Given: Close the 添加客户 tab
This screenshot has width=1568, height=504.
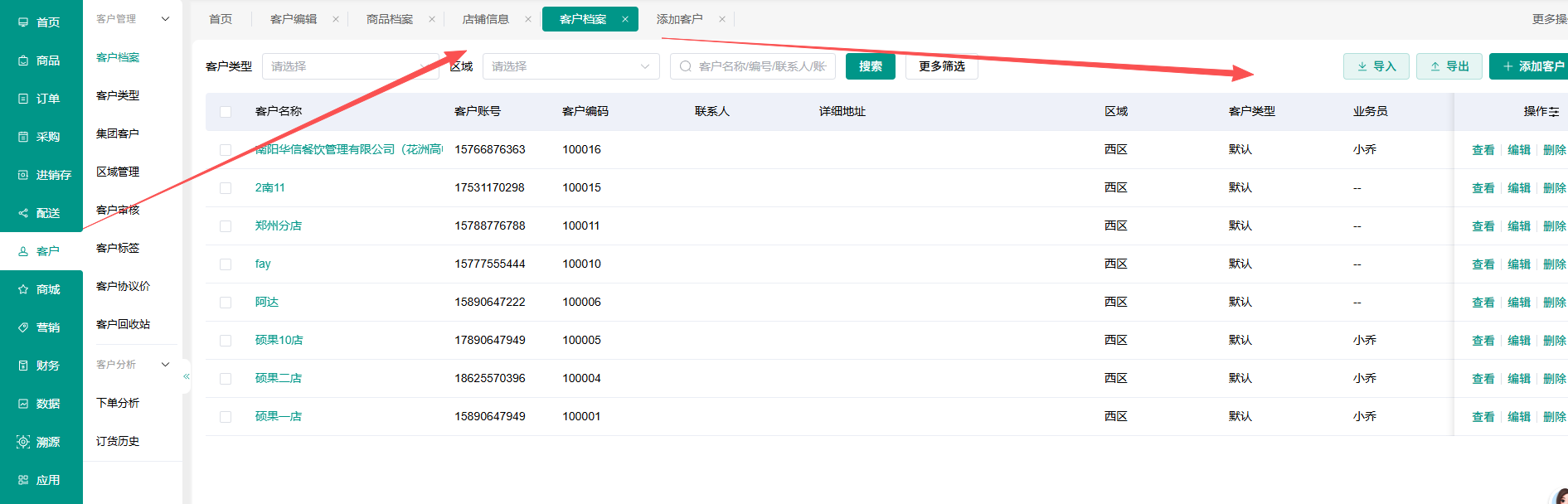Looking at the screenshot, I should click(x=722, y=19).
